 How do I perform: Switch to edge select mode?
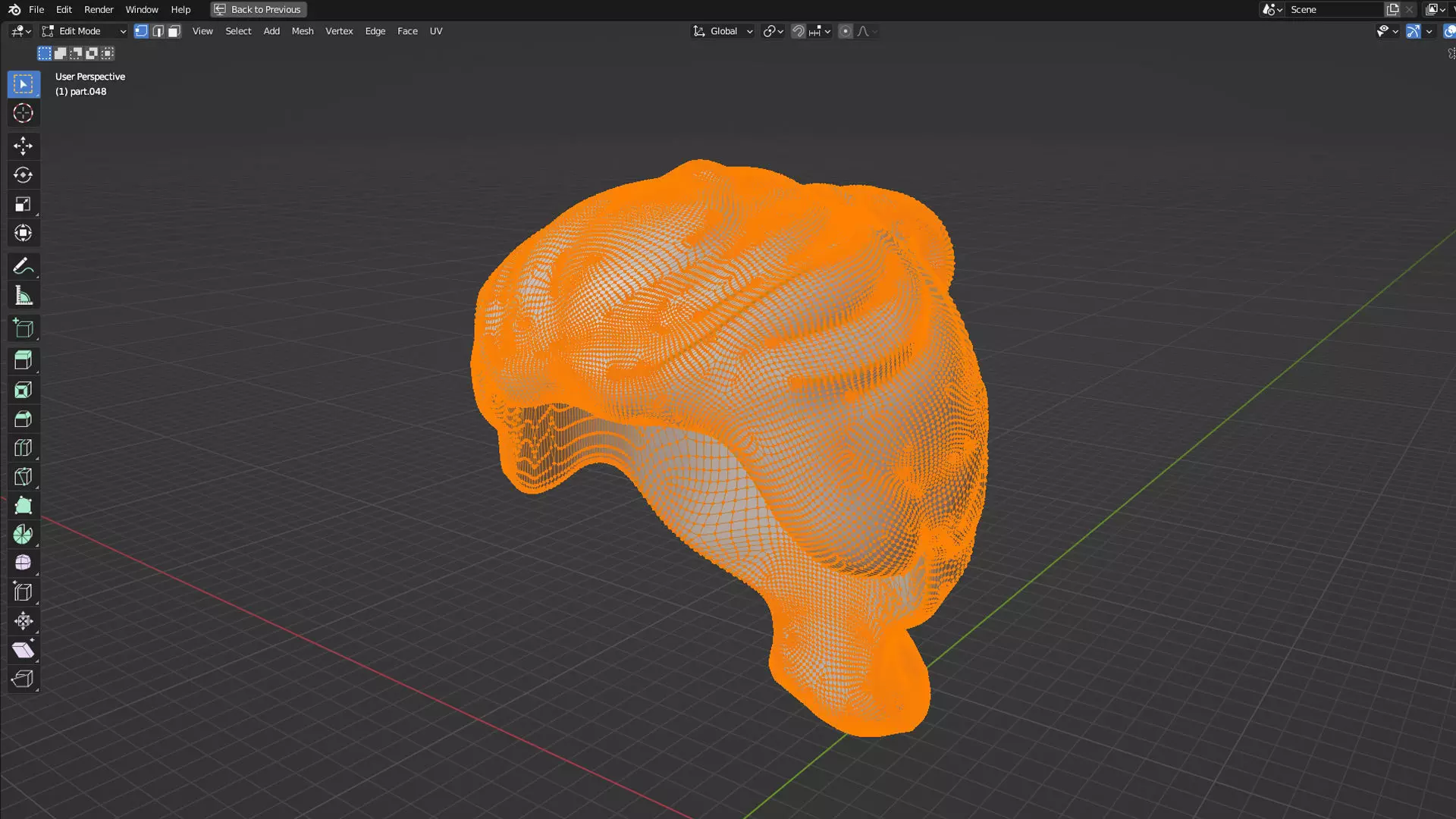[158, 31]
